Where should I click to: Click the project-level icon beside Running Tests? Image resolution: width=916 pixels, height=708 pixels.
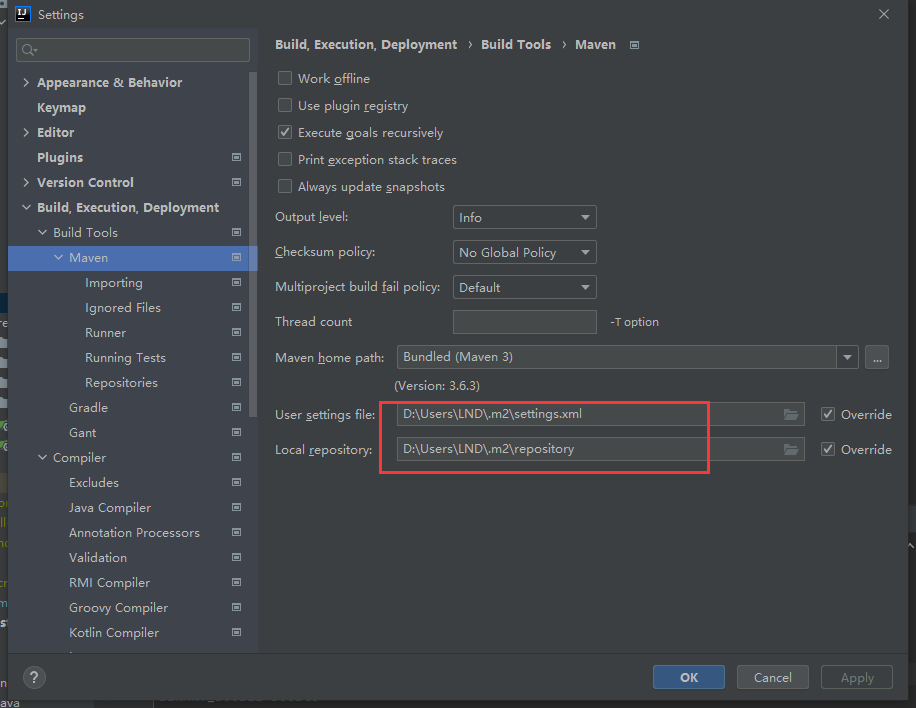coord(237,358)
